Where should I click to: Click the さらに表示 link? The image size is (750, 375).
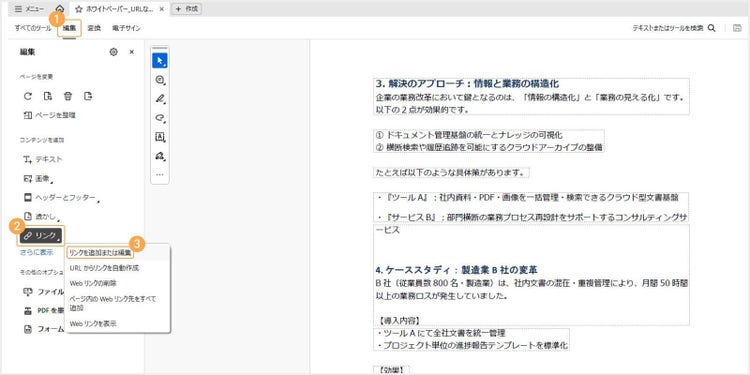tap(36, 252)
